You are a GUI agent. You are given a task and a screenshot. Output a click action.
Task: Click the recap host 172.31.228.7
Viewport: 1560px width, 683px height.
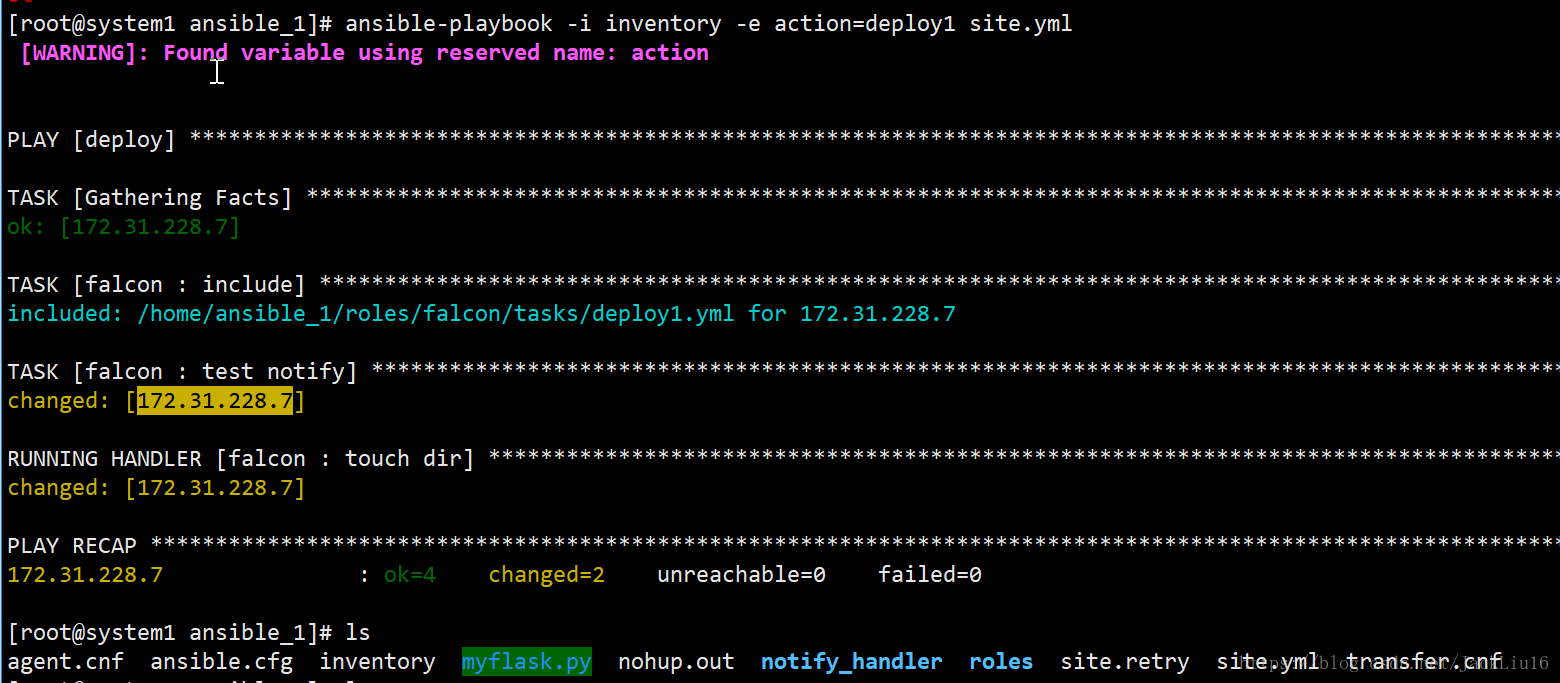coord(85,575)
